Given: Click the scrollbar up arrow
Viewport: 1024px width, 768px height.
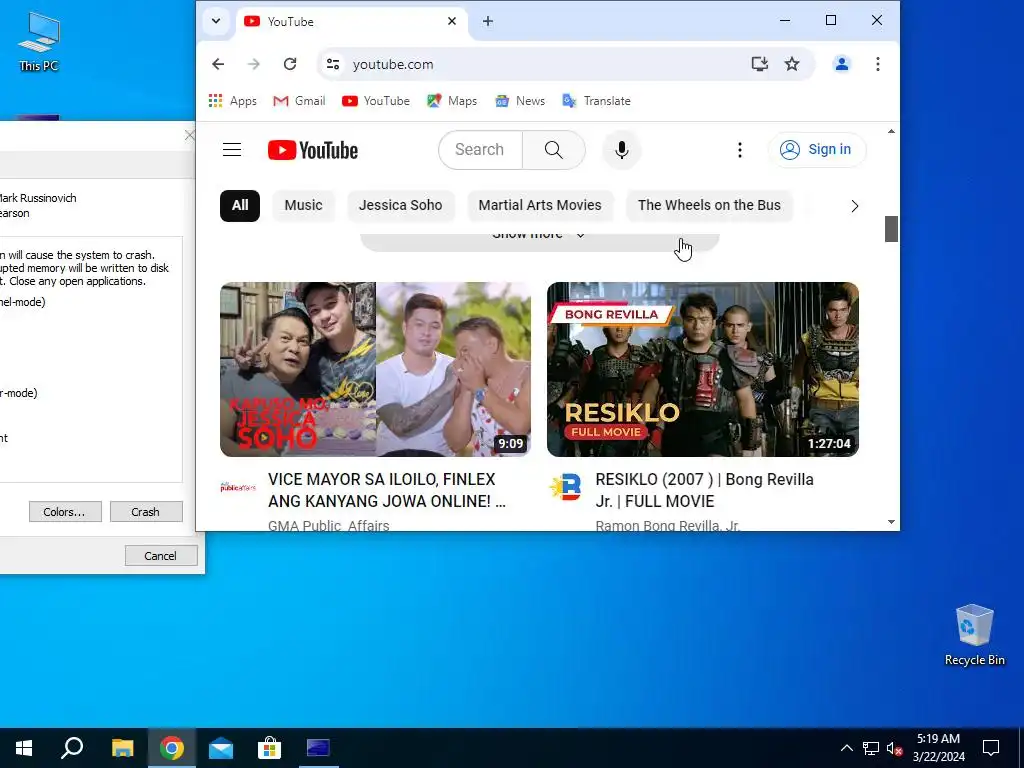Looking at the screenshot, I should 891,131.
